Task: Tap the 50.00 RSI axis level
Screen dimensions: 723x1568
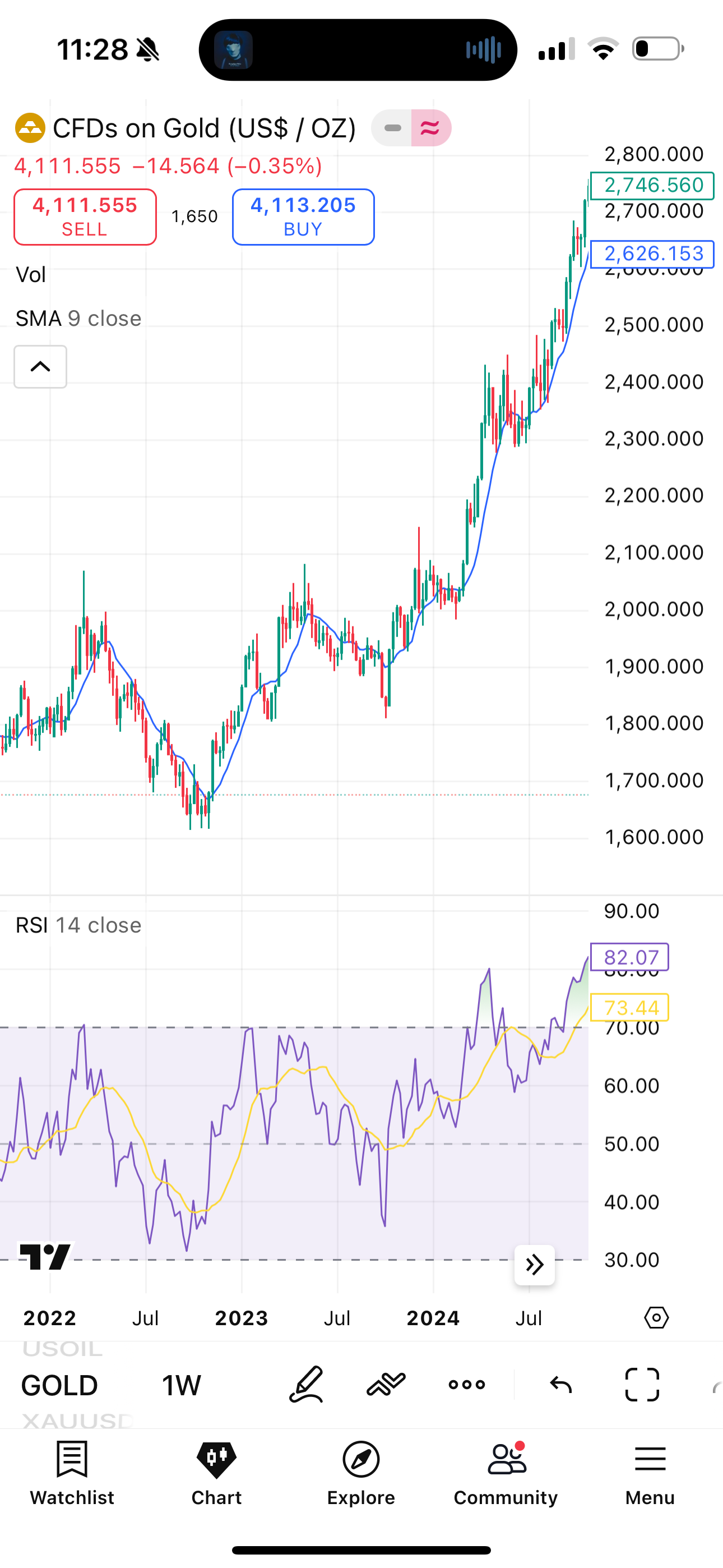Action: [632, 1143]
